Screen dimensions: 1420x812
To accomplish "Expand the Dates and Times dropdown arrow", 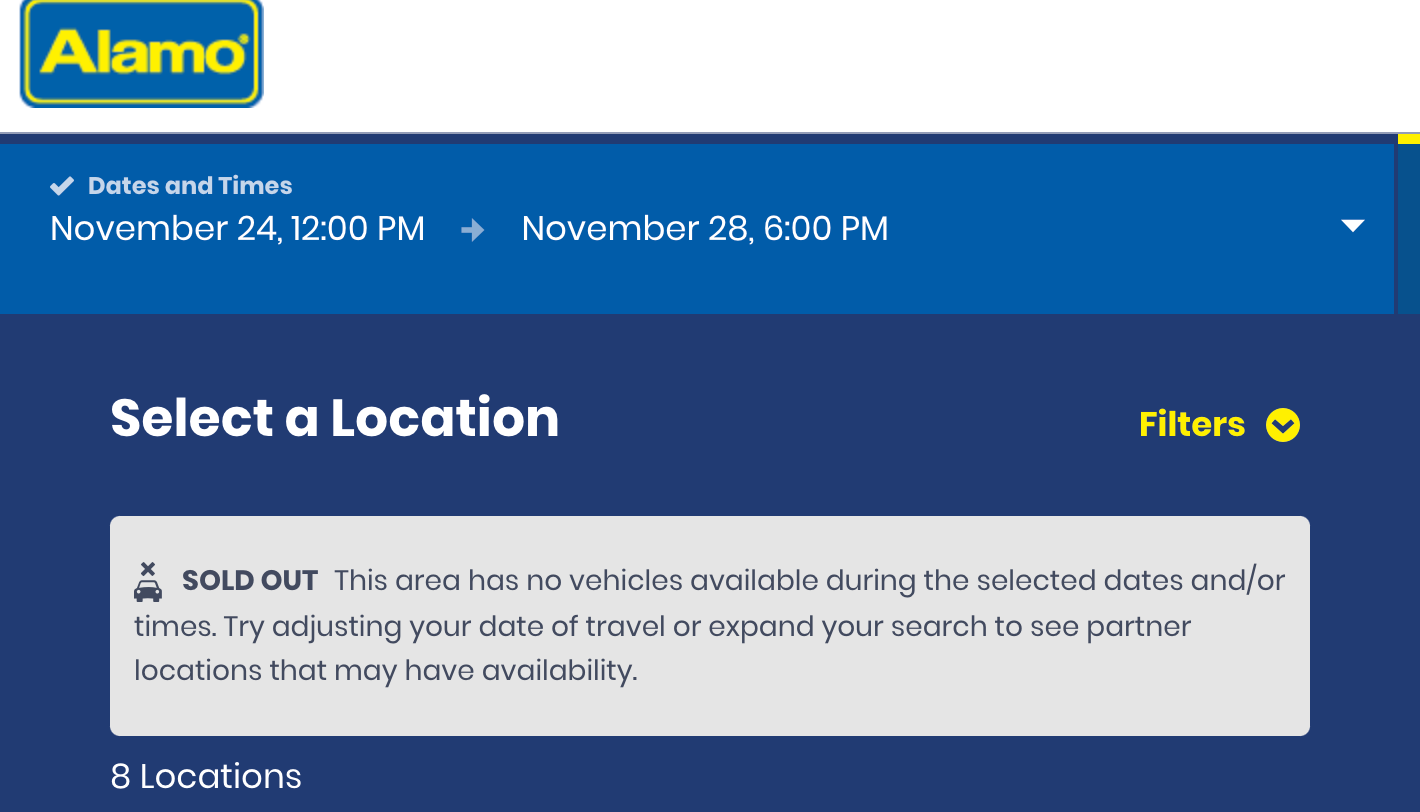I will tap(1352, 226).
